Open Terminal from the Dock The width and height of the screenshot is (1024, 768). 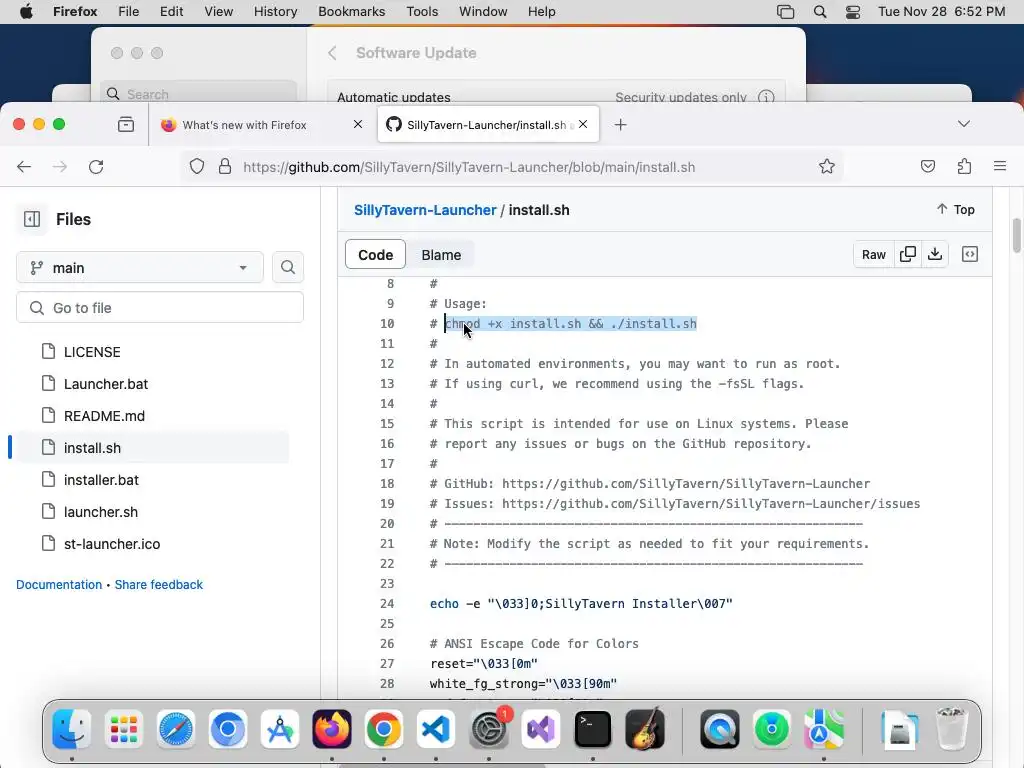[592, 728]
